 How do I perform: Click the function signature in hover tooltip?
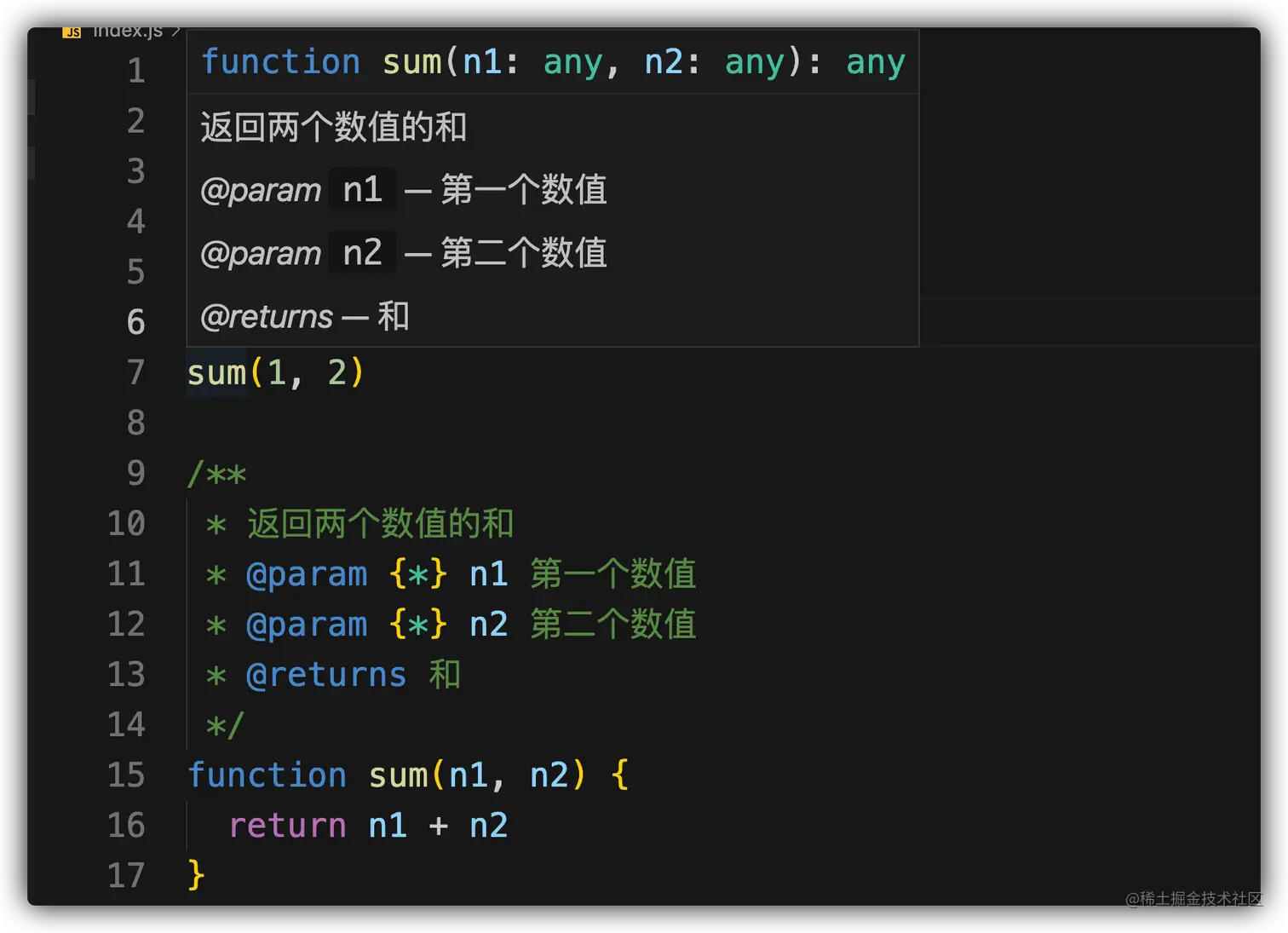click(x=552, y=62)
